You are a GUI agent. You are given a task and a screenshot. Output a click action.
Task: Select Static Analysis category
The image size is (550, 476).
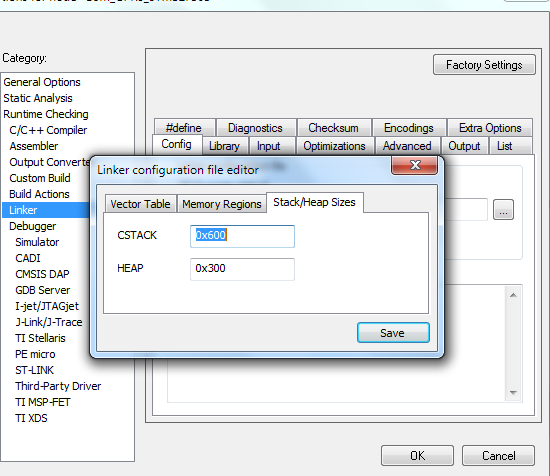click(x=38, y=98)
